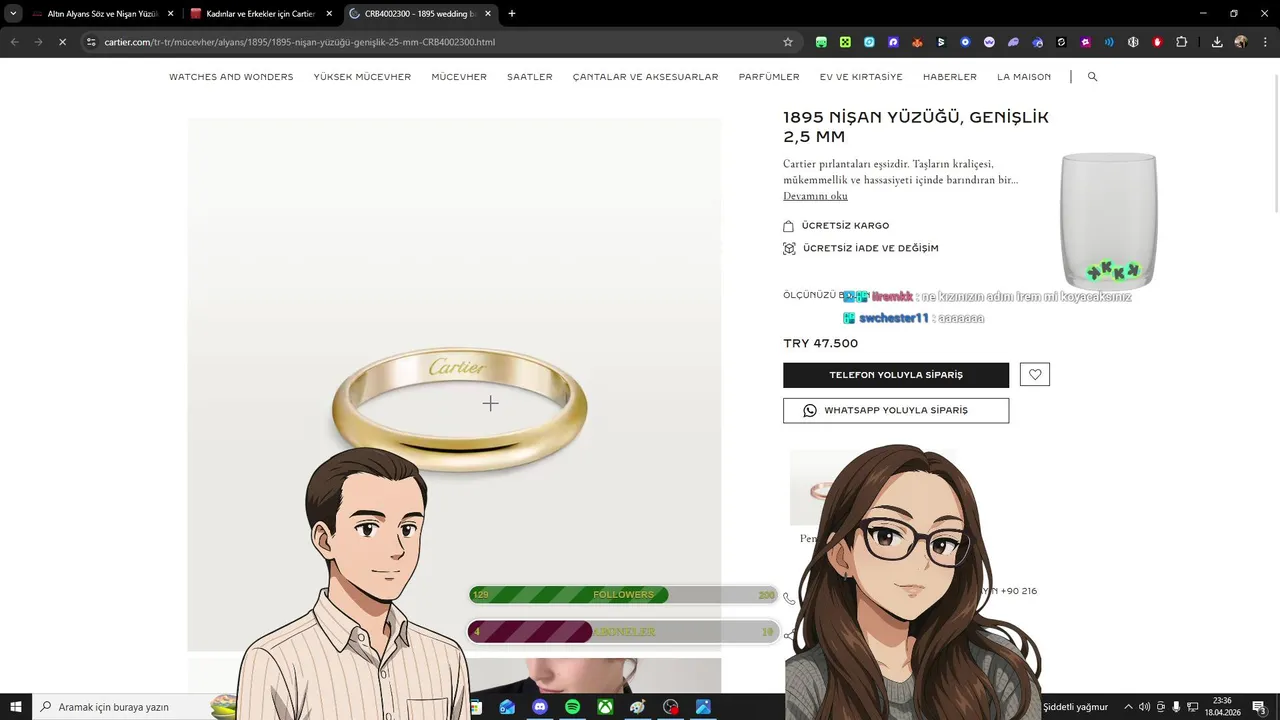Viewport: 1280px width, 720px height.
Task: Close the Altın Alyans tab
Action: [170, 14]
